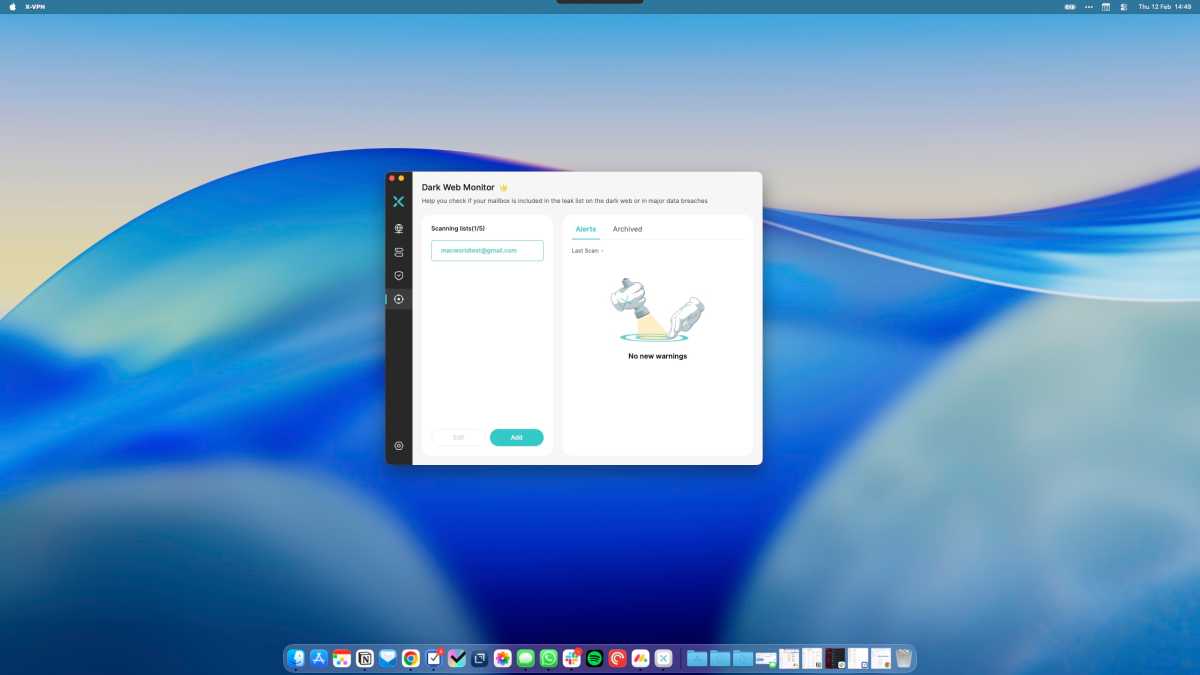Select the macworldtest@gmail.com email field

pos(486,250)
